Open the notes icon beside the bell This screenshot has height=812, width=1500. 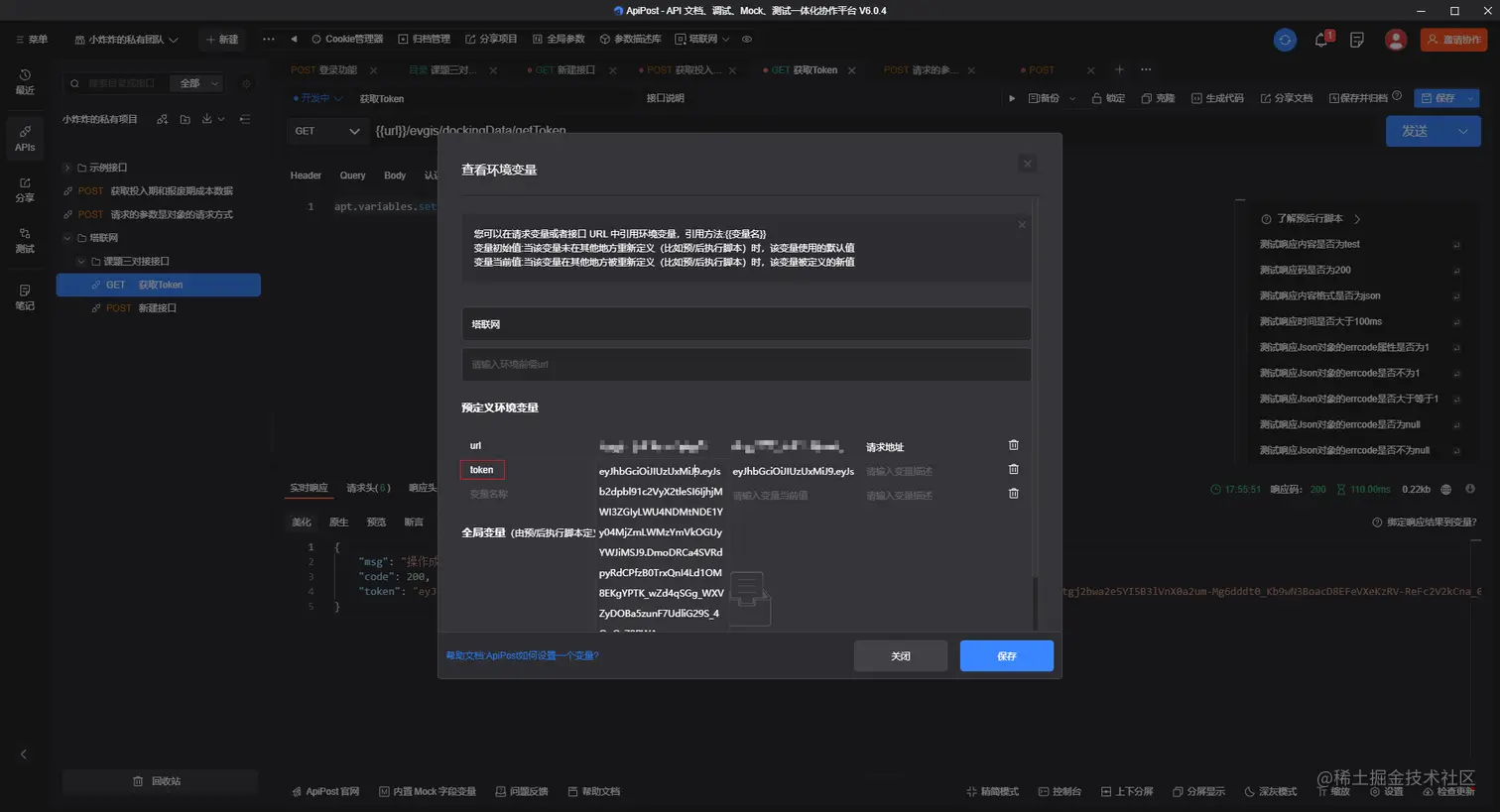1357,40
